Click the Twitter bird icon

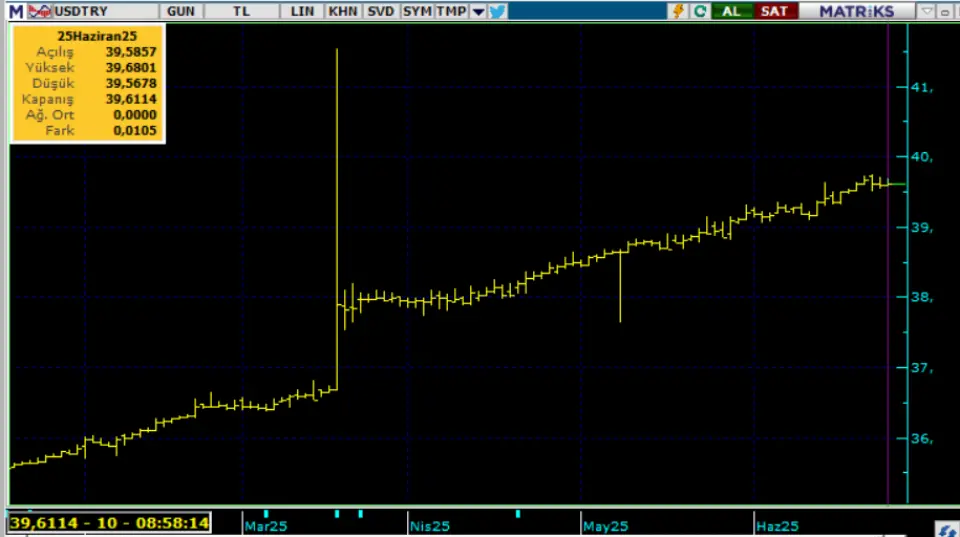point(498,11)
